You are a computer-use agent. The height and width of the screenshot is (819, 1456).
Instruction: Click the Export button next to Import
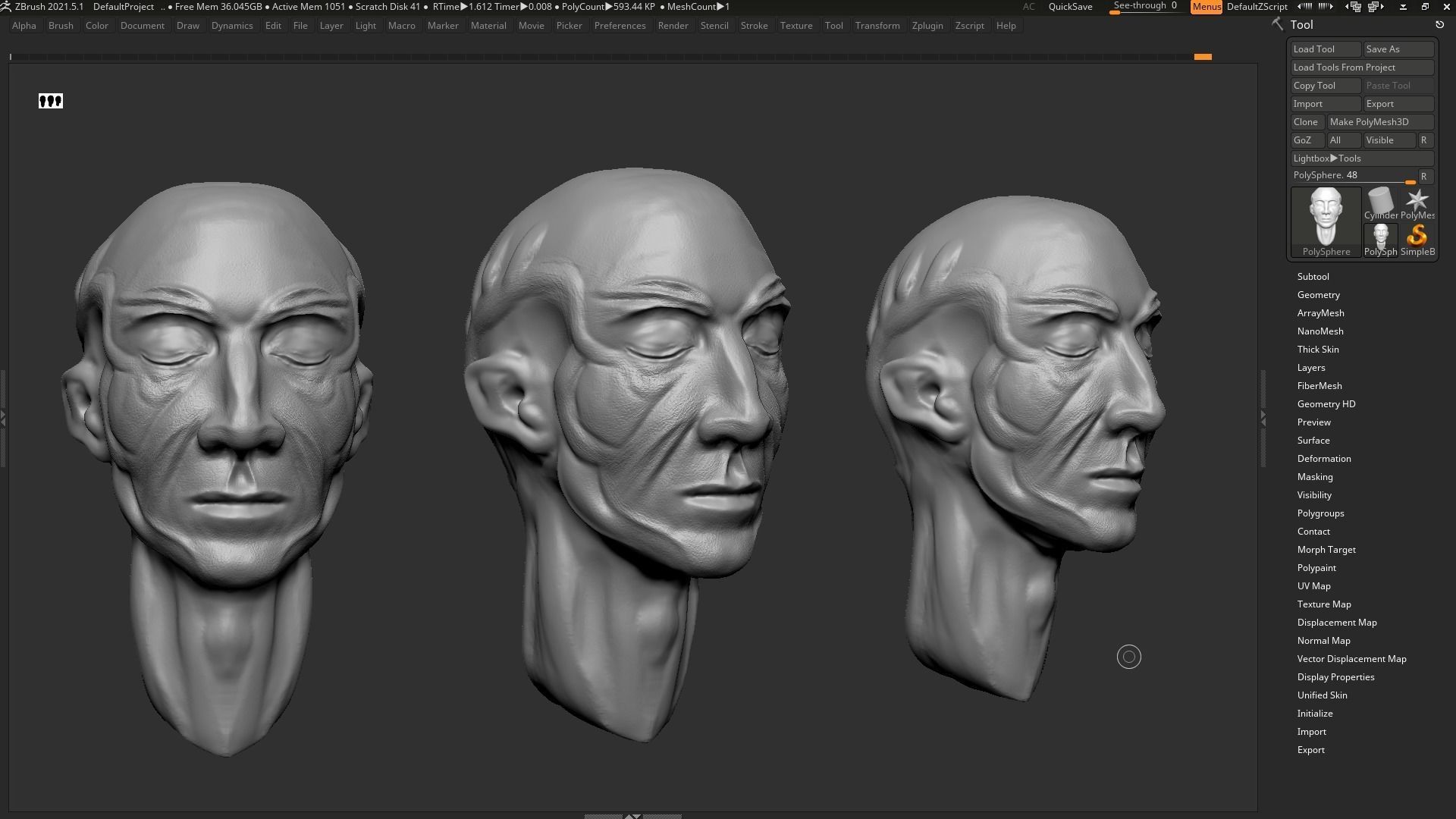tap(1398, 104)
